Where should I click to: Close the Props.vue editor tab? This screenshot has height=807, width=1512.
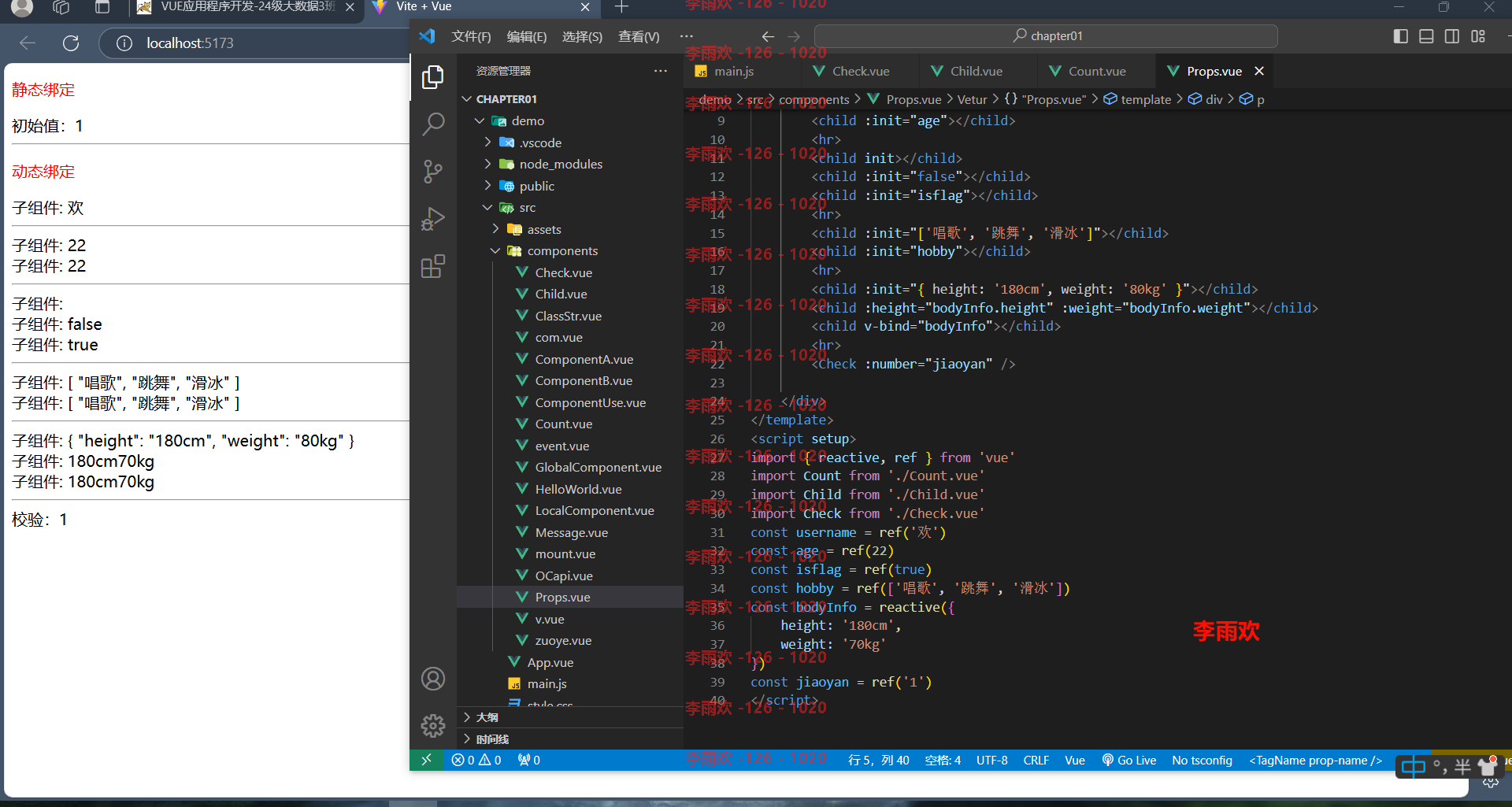coord(1259,71)
